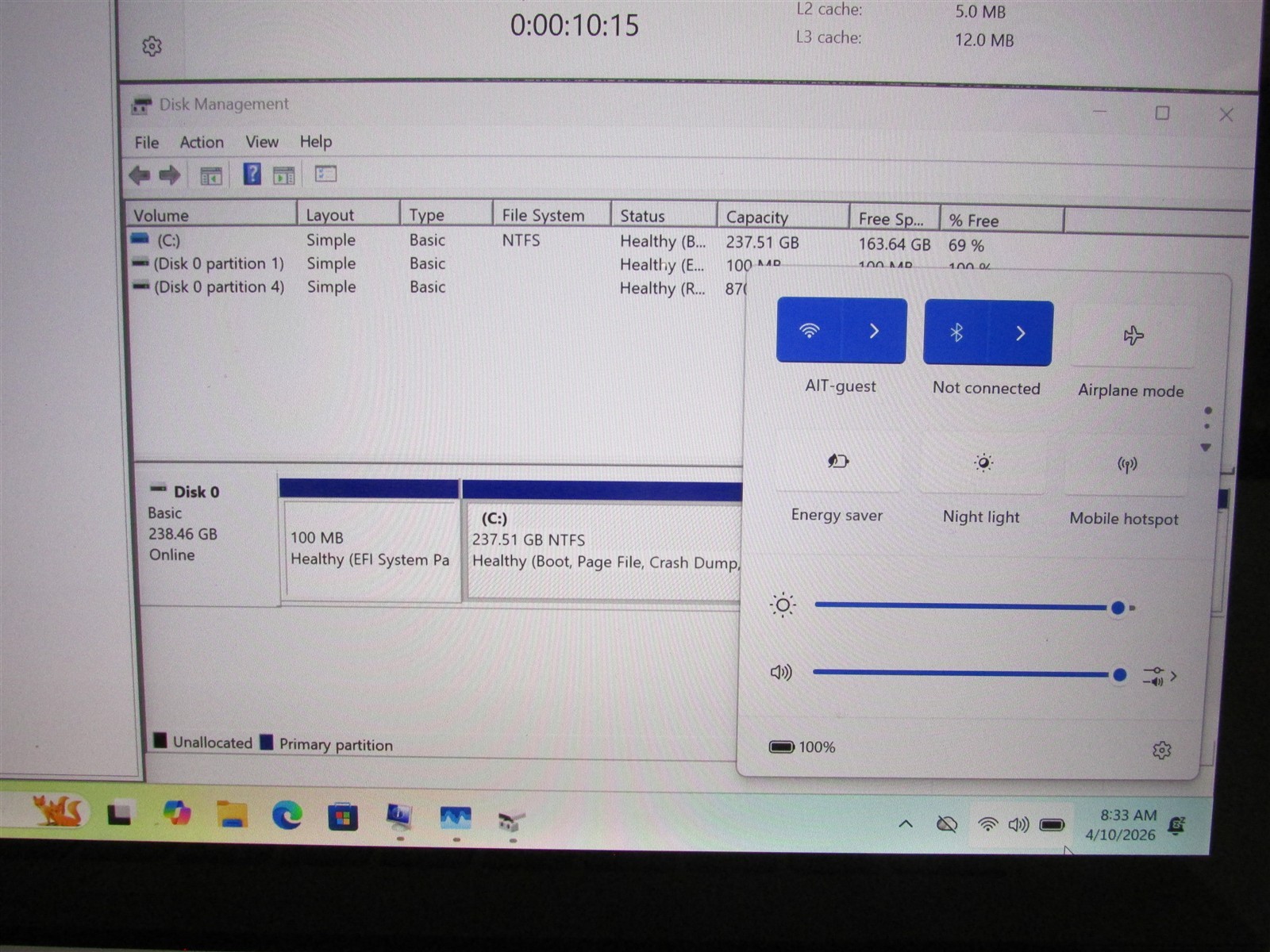1270x952 pixels.
Task: Click the Settings list view toolbar icon
Action: click(325, 174)
